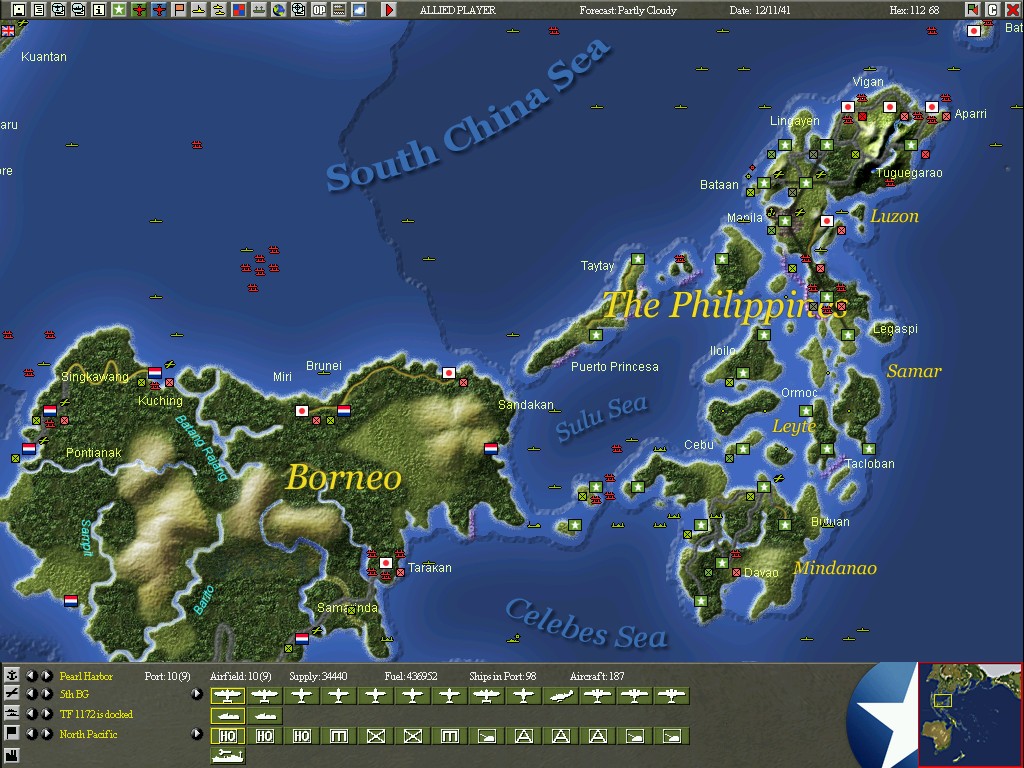1024x768 pixels.
Task: Click the 'Aircraft: 187' text
Action: [x=597, y=676]
